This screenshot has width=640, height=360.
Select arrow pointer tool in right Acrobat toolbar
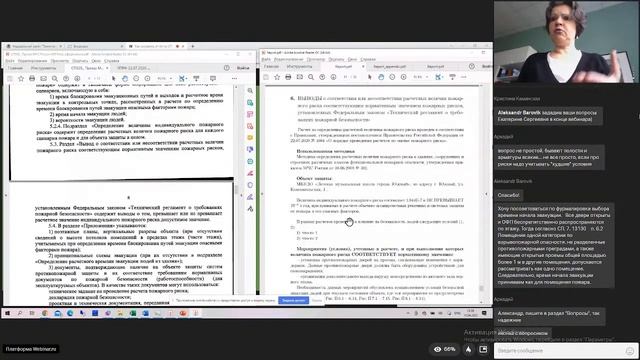tap(370, 77)
